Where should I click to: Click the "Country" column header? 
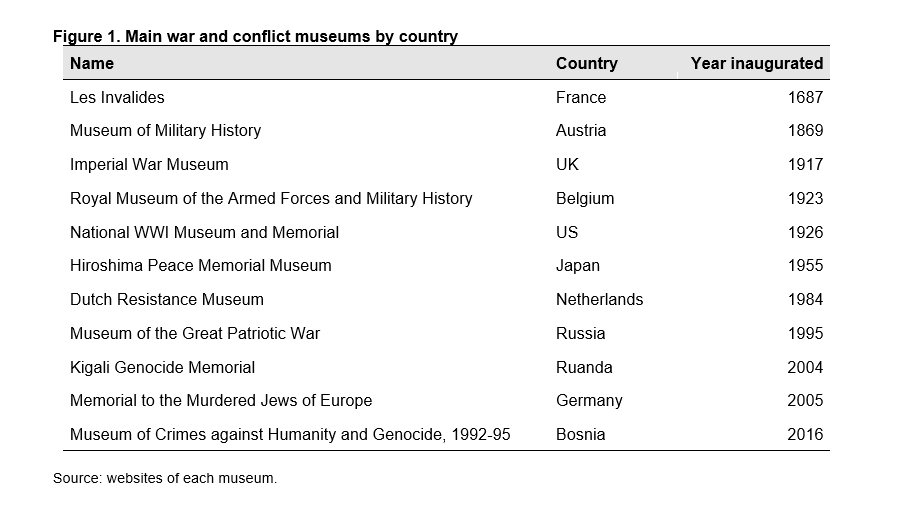click(586, 63)
